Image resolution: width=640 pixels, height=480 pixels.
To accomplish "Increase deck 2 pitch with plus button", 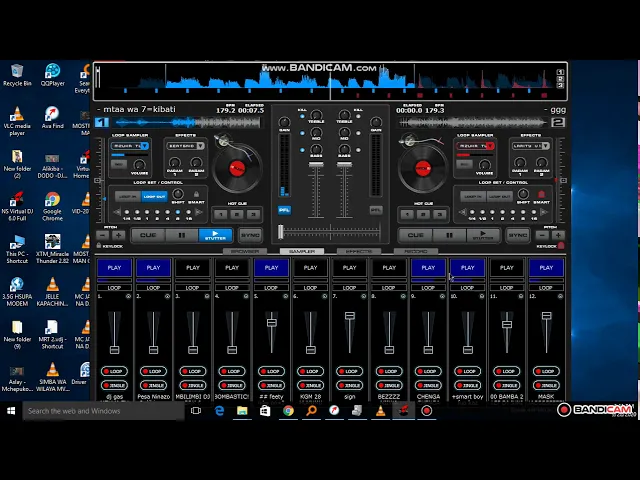I will click(x=558, y=236).
